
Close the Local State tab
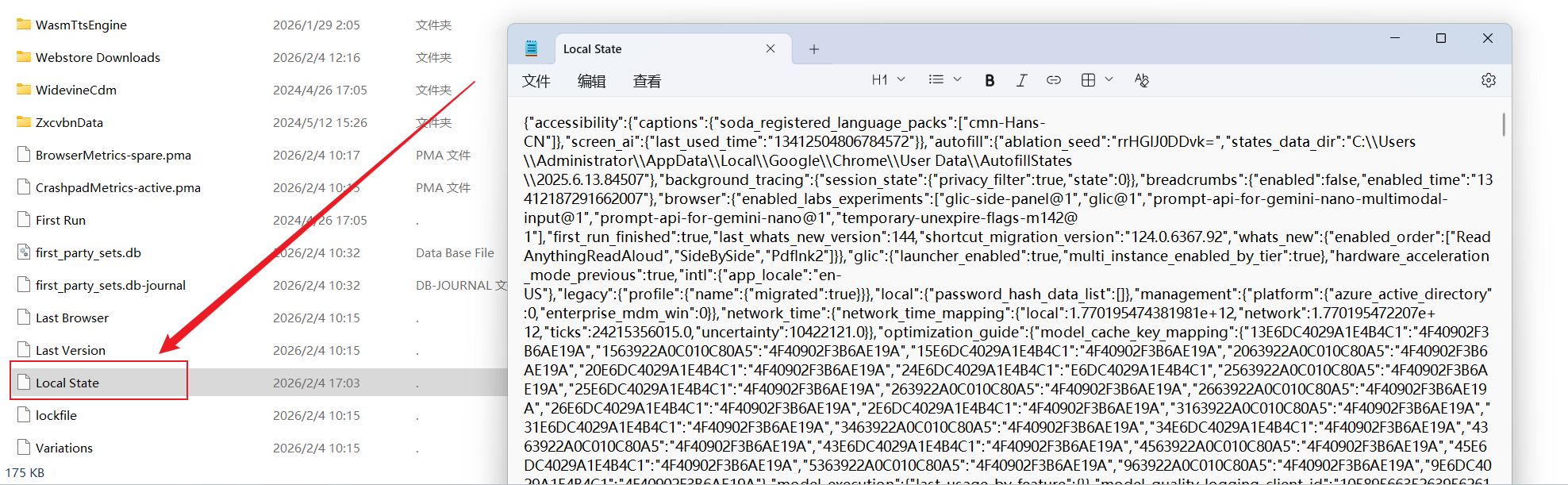click(770, 49)
